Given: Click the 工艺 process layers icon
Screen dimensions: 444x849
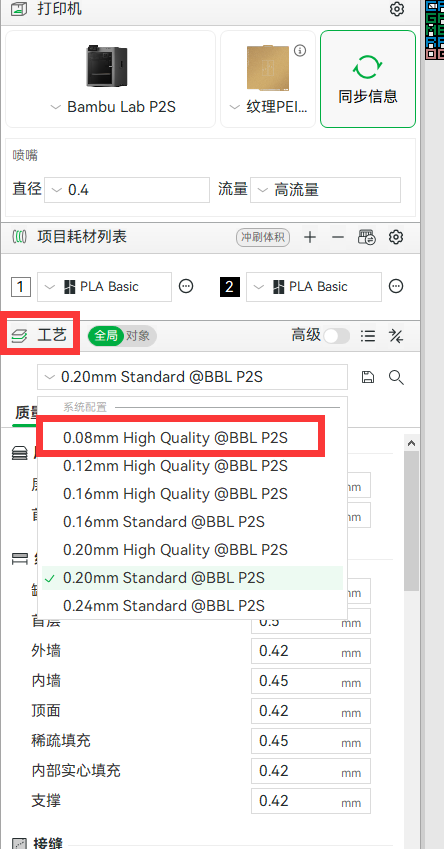Looking at the screenshot, I should [x=19, y=336].
